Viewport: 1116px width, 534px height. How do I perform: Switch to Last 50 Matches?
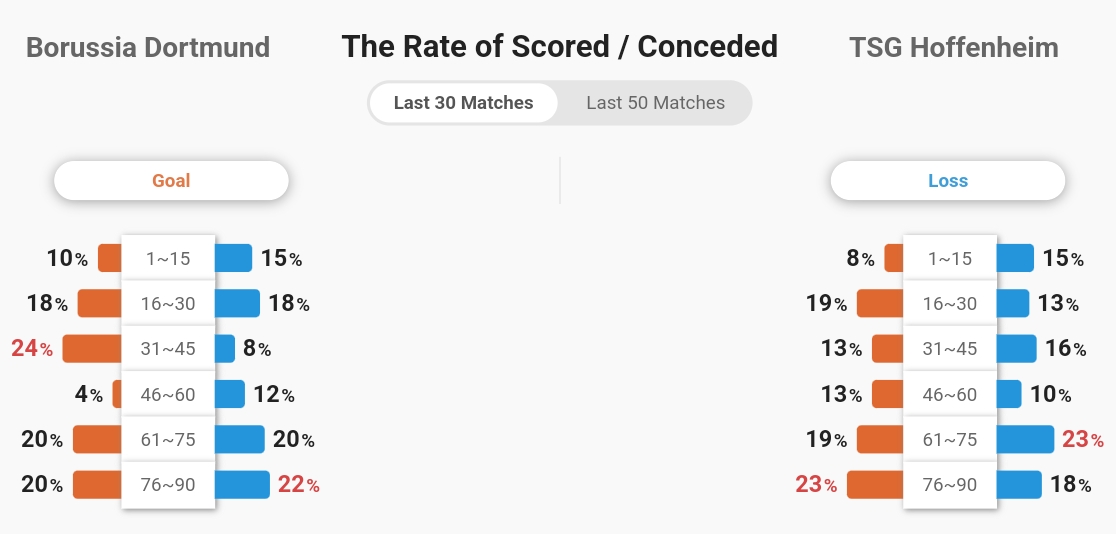point(656,103)
